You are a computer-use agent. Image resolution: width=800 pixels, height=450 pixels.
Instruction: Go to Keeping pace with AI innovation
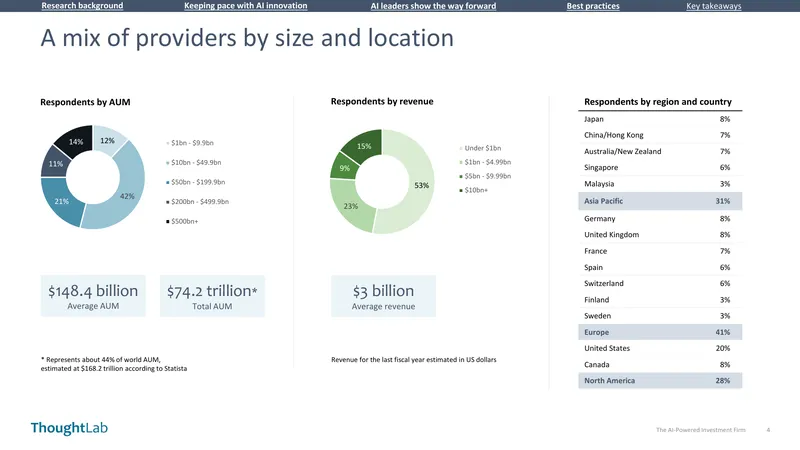[x=245, y=6]
